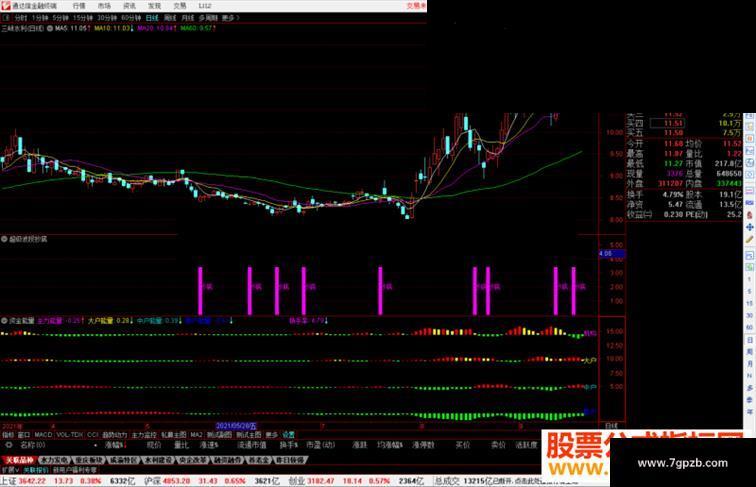The height and width of the screenshot is (487, 756).
Task: Click sidebar period shortcut 5
Action: [749, 291]
